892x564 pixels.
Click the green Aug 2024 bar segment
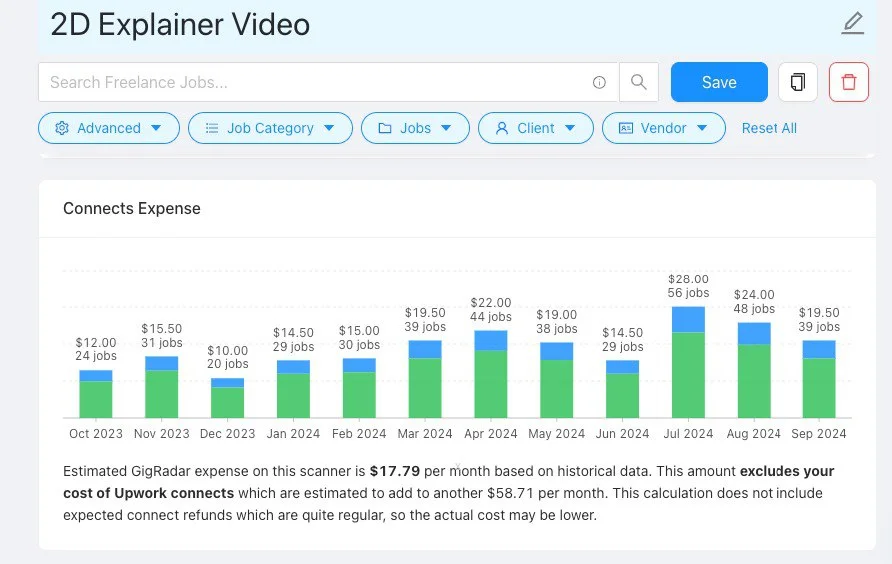[754, 381]
